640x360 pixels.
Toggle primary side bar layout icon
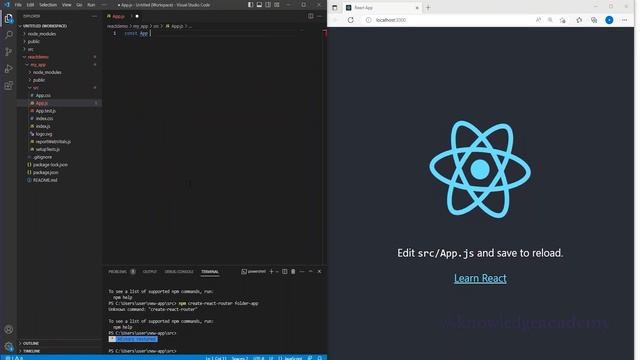pyautogui.click(x=250, y=5)
